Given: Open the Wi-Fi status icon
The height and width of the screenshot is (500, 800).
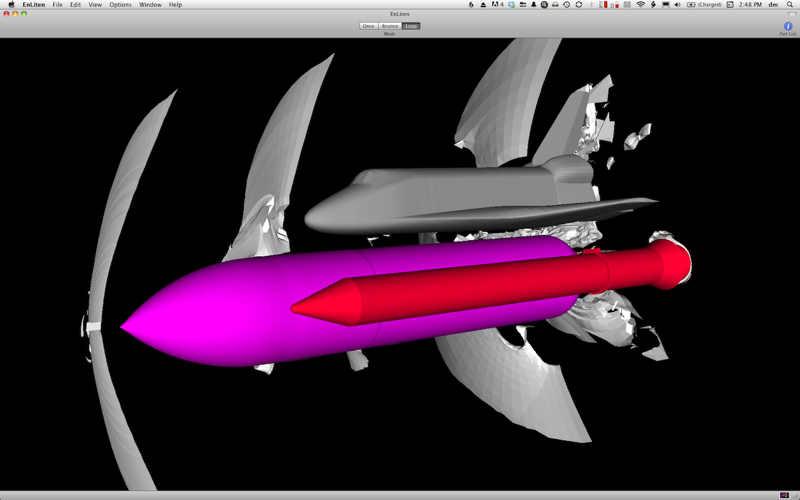Looking at the screenshot, I should click(x=640, y=5).
